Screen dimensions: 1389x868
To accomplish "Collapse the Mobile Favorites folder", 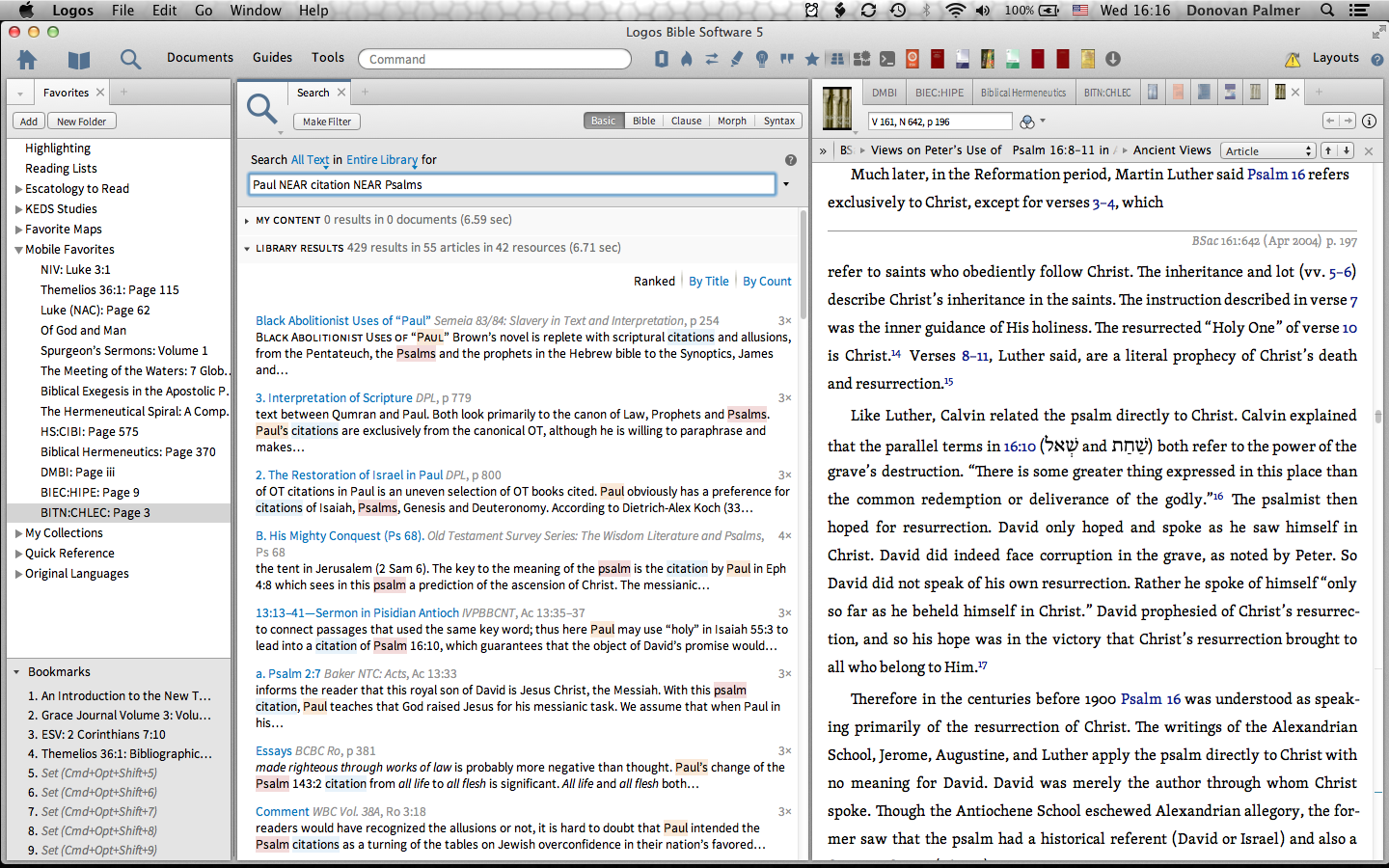I will [x=18, y=250].
